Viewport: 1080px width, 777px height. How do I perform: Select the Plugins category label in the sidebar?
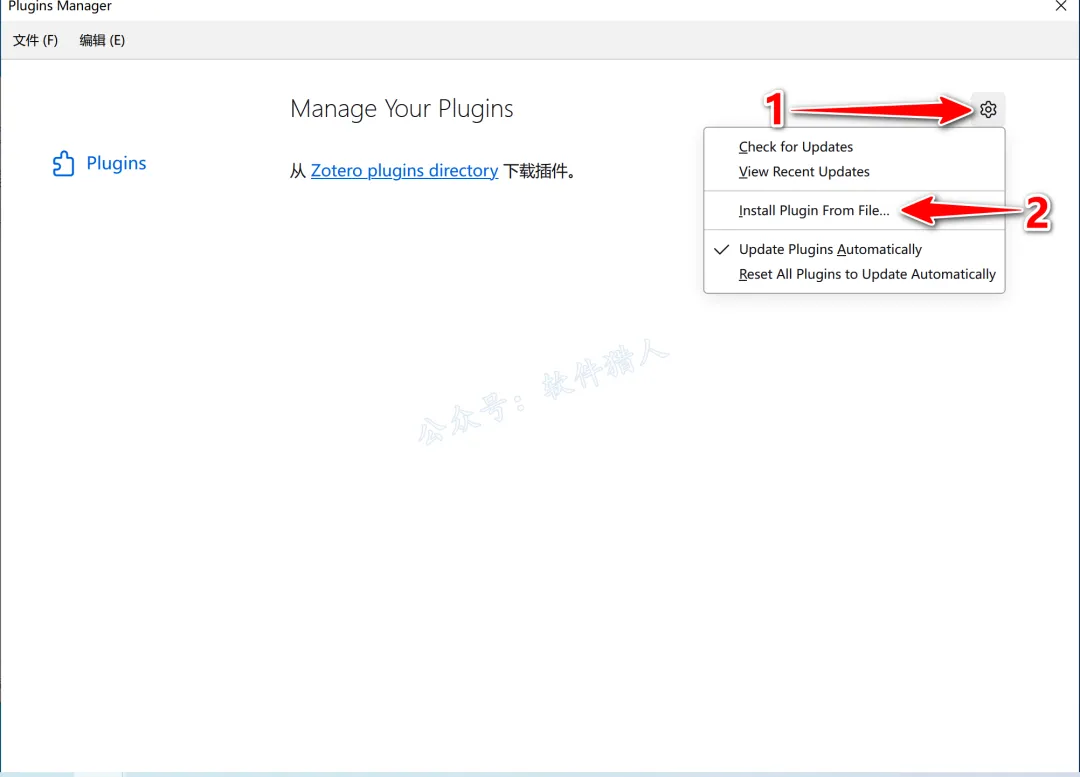116,163
